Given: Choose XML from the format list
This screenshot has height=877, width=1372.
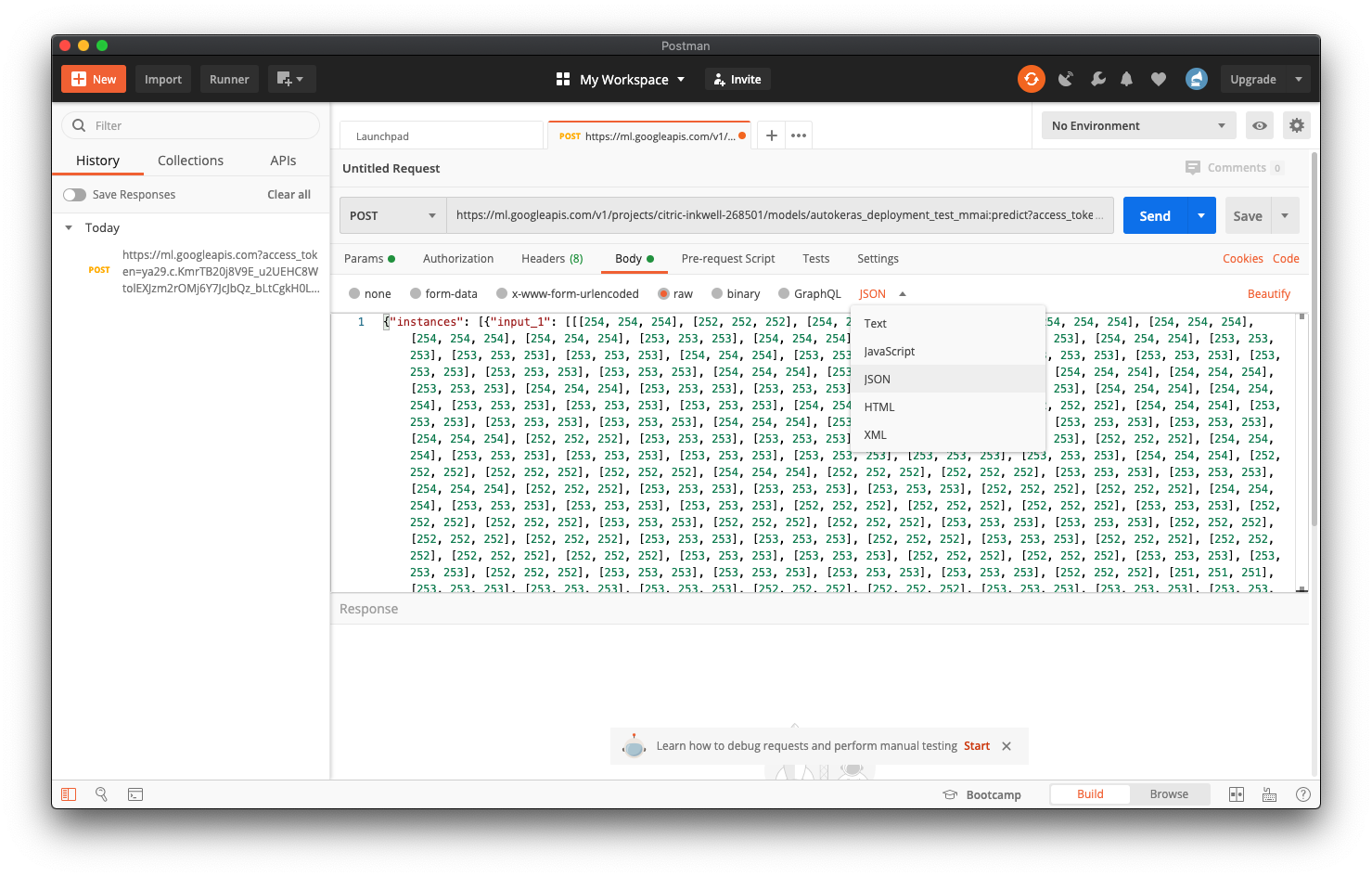Looking at the screenshot, I should pos(948,434).
